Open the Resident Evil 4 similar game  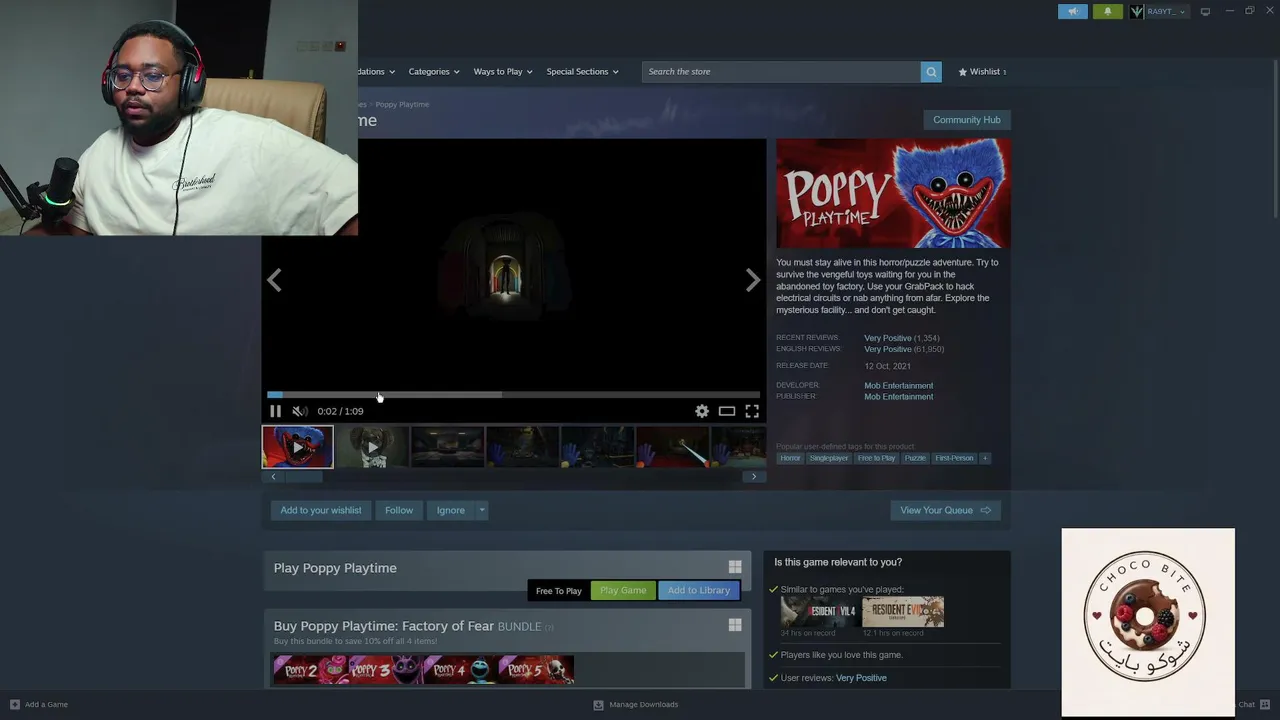click(821, 612)
